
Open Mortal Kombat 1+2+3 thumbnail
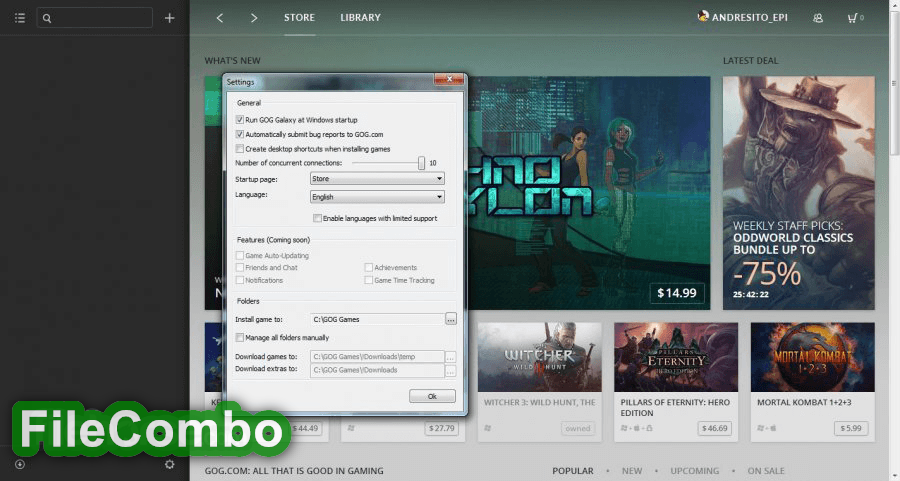coord(813,357)
